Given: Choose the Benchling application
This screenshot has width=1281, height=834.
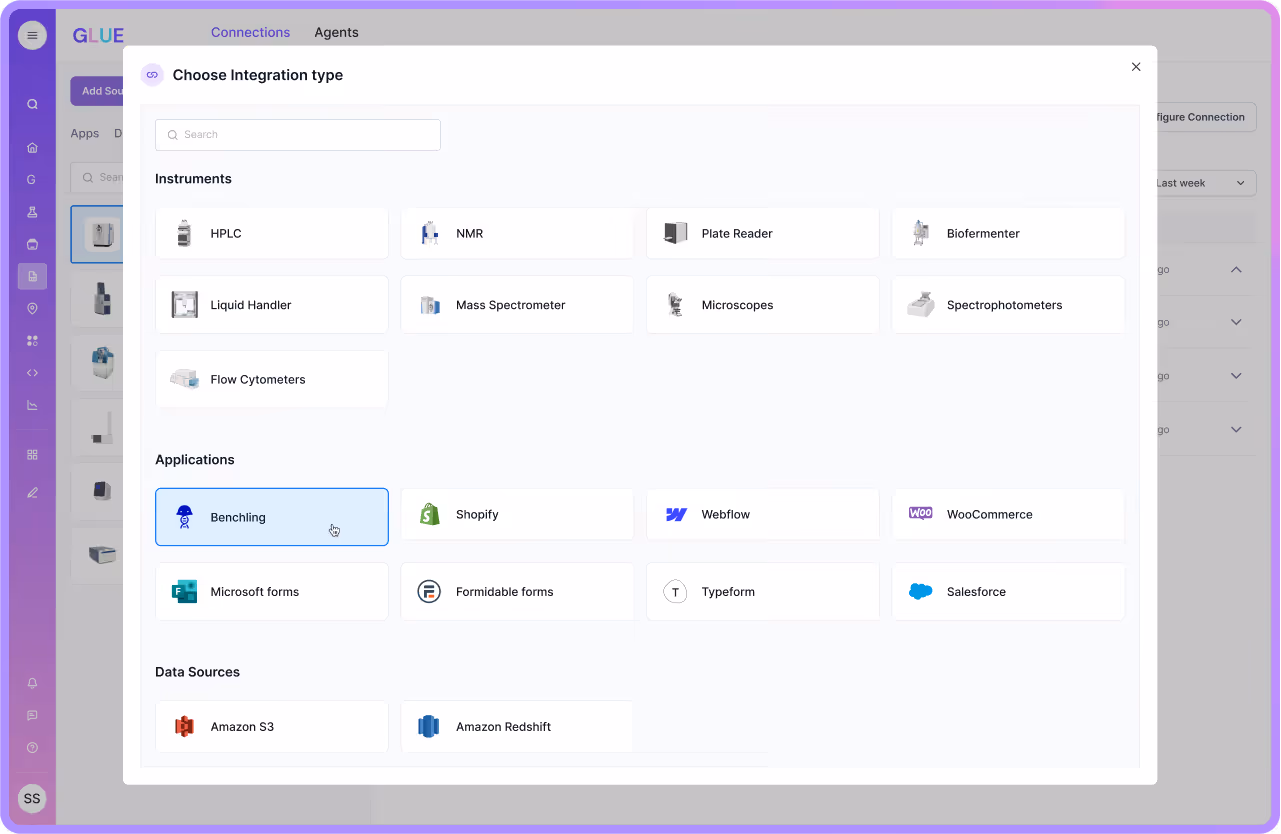Looking at the screenshot, I should [272, 517].
